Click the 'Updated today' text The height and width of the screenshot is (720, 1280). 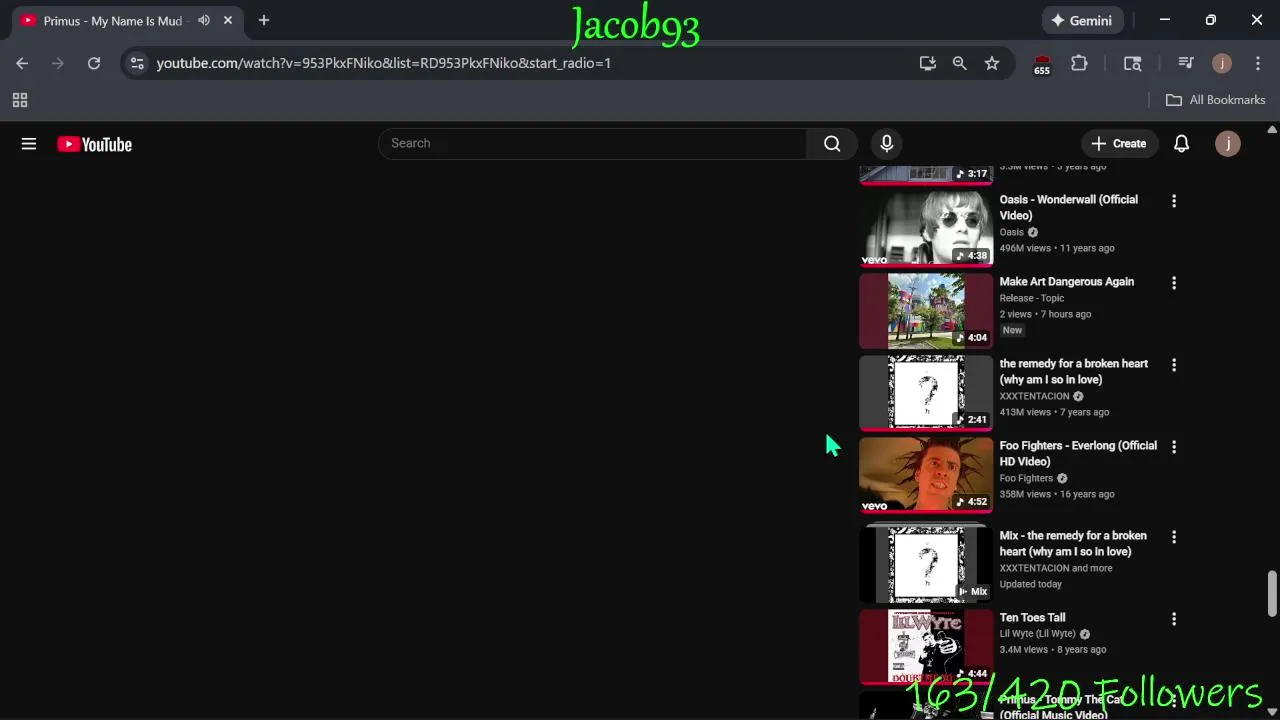click(x=1030, y=584)
